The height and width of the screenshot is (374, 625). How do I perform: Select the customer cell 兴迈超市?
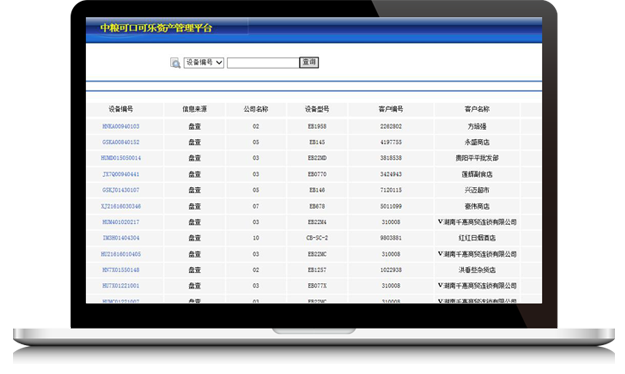point(477,190)
